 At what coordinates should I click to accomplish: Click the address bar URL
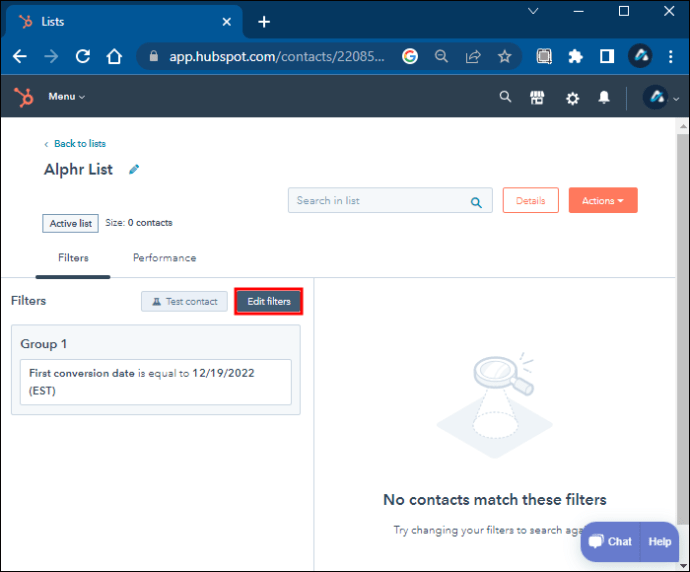coord(277,56)
